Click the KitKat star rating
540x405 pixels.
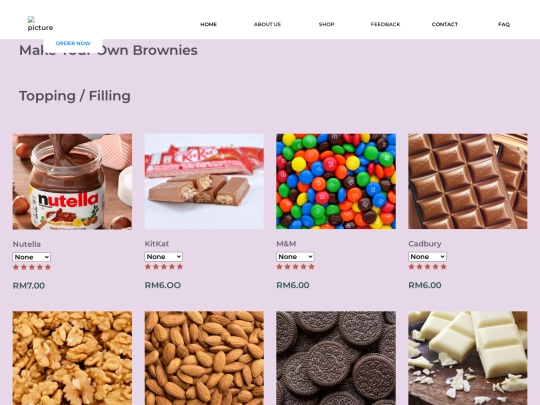click(x=164, y=267)
